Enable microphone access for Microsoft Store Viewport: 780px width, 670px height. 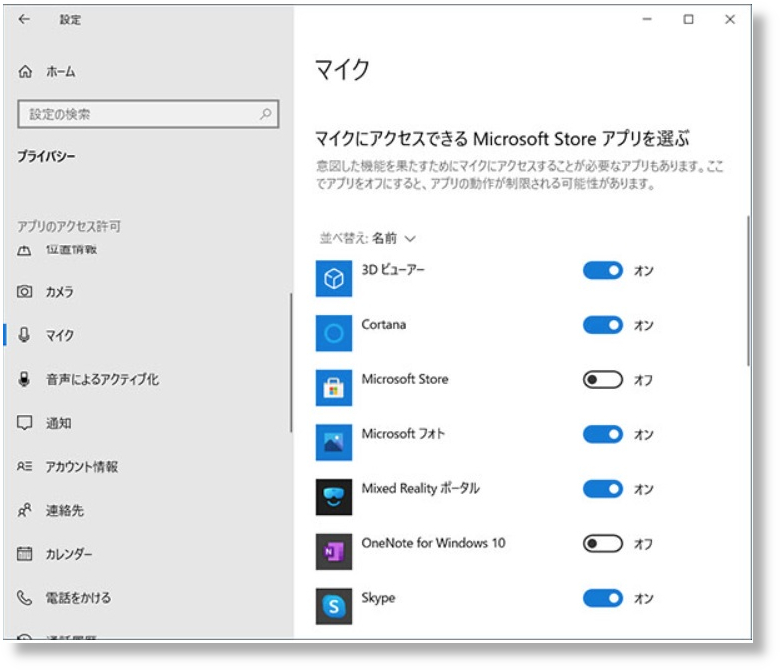click(603, 380)
